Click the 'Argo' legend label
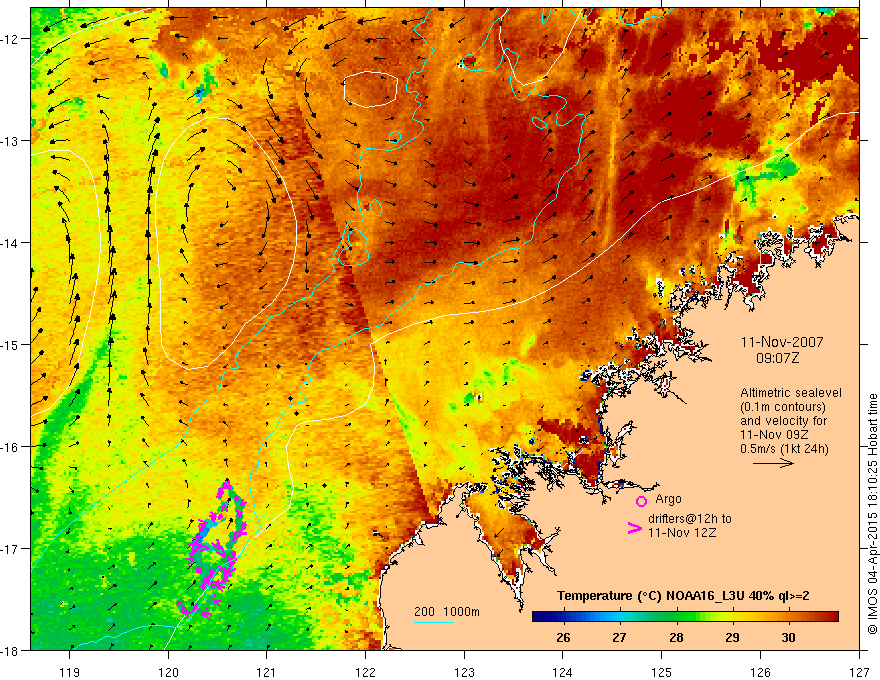This screenshot has height=680, width=880. 668,499
